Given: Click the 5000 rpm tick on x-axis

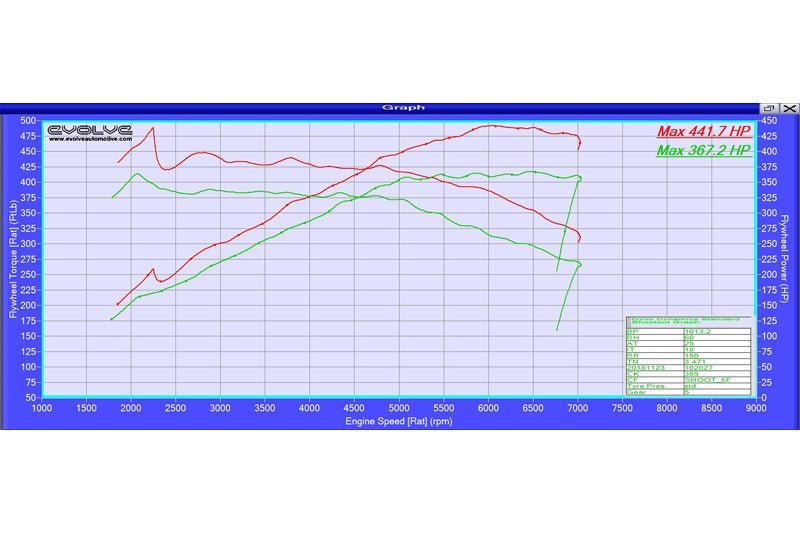Looking at the screenshot, I should coord(400,408).
